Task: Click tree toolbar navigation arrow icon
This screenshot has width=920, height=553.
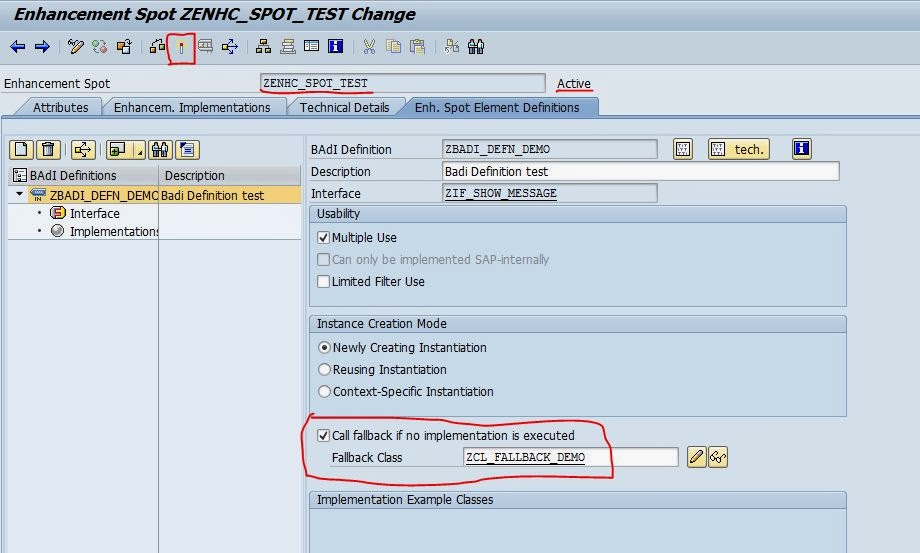Action: [83, 150]
